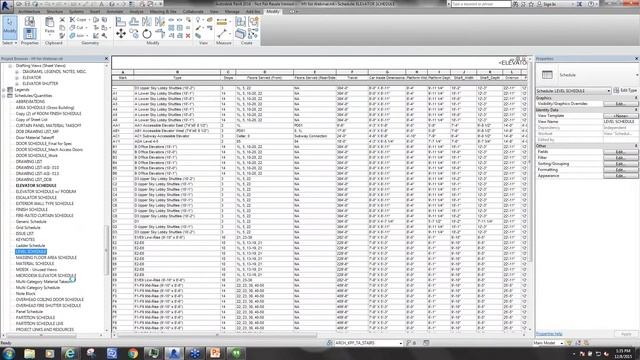Select the Trim/Extend to Corner tool
The height and width of the screenshot is (360, 640).
click(x=160, y=34)
